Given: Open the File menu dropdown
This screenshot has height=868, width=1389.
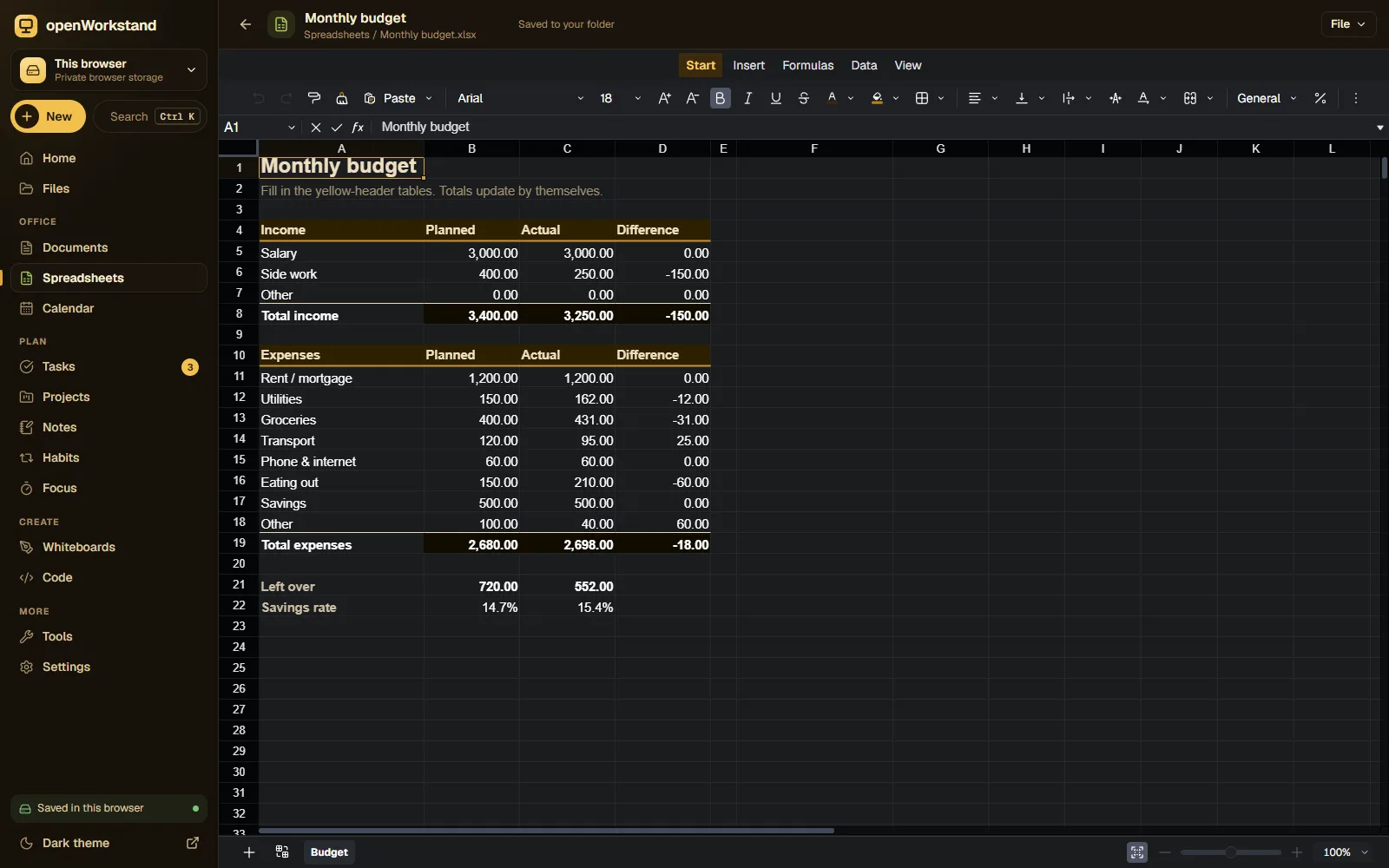Looking at the screenshot, I should point(1348,24).
